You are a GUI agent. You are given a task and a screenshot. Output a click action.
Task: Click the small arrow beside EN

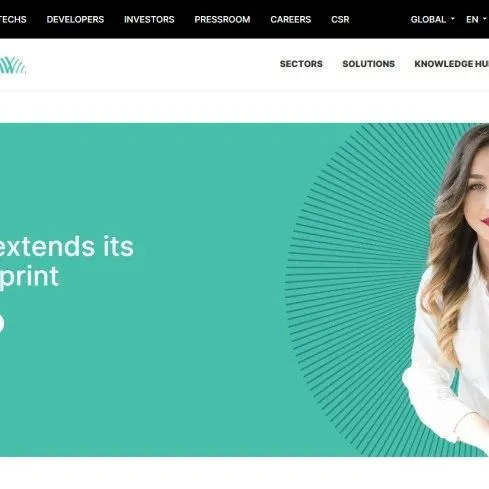(485, 19)
